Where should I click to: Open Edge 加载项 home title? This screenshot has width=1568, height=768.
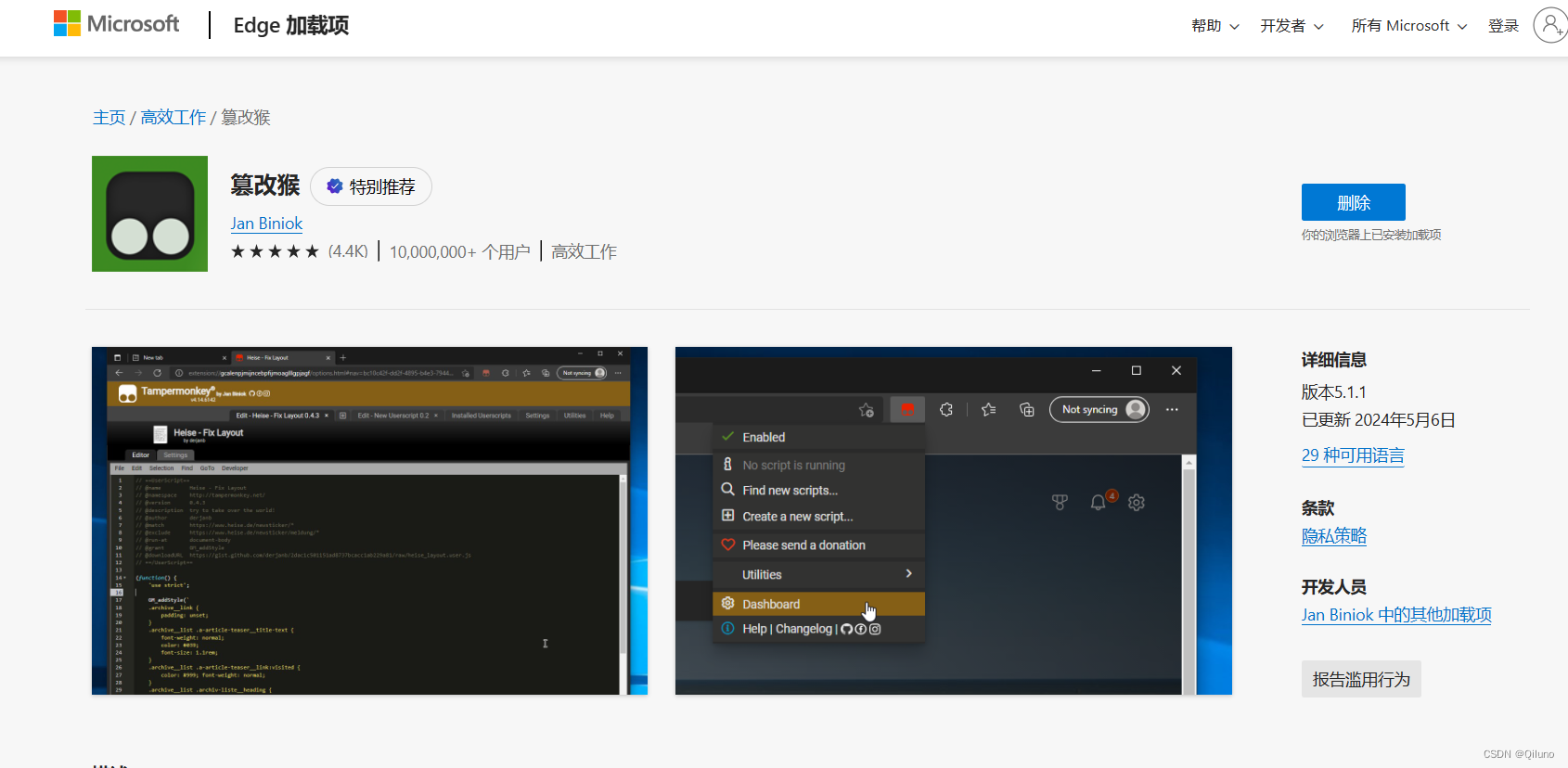click(291, 25)
